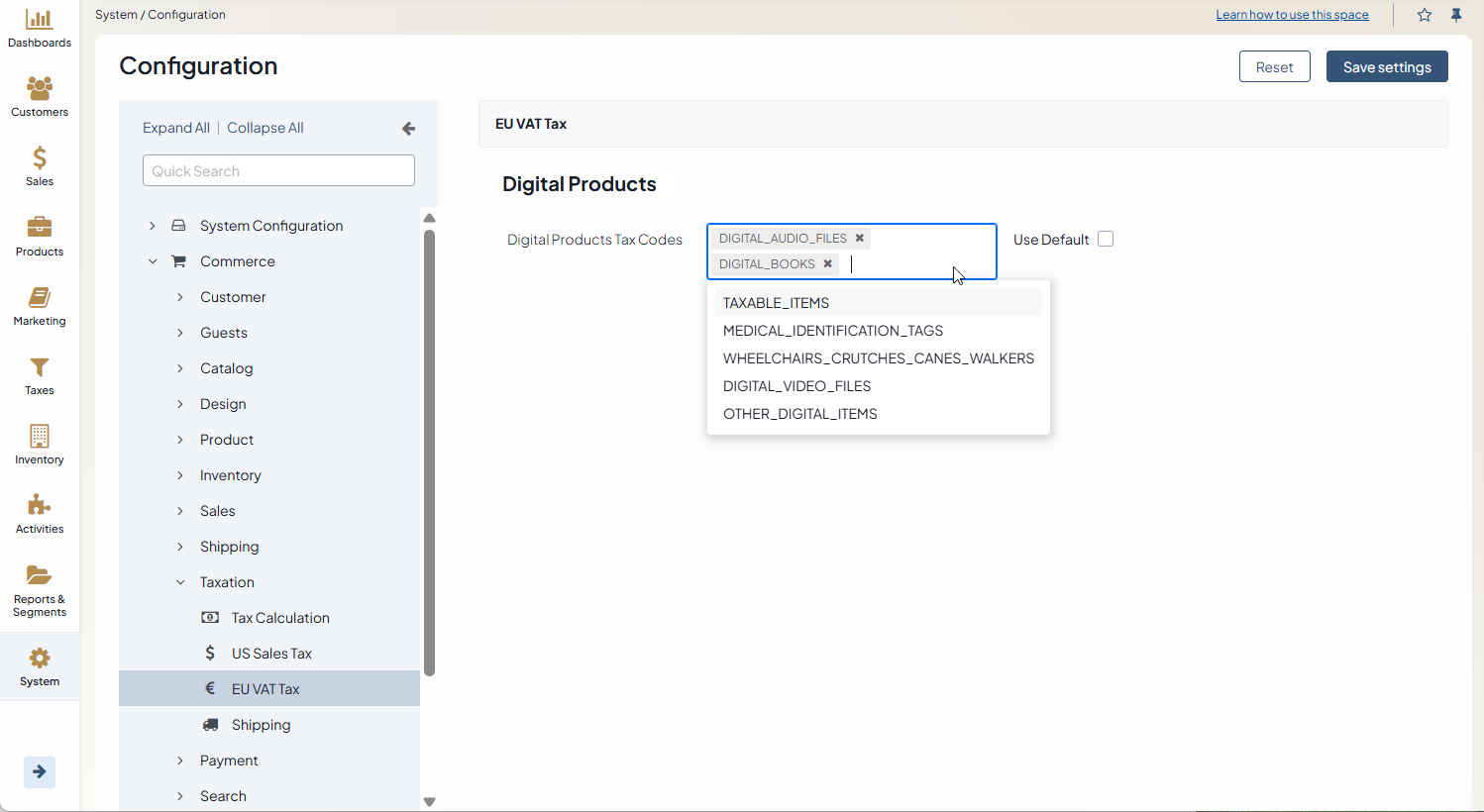Viewport: 1484px width, 812px height.
Task: Go to Customers in the sidebar
Action: [40, 97]
